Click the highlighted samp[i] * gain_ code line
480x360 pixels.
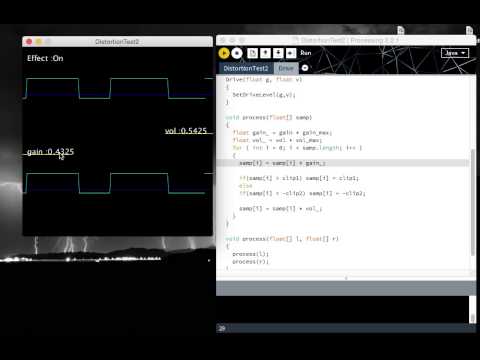282,163
